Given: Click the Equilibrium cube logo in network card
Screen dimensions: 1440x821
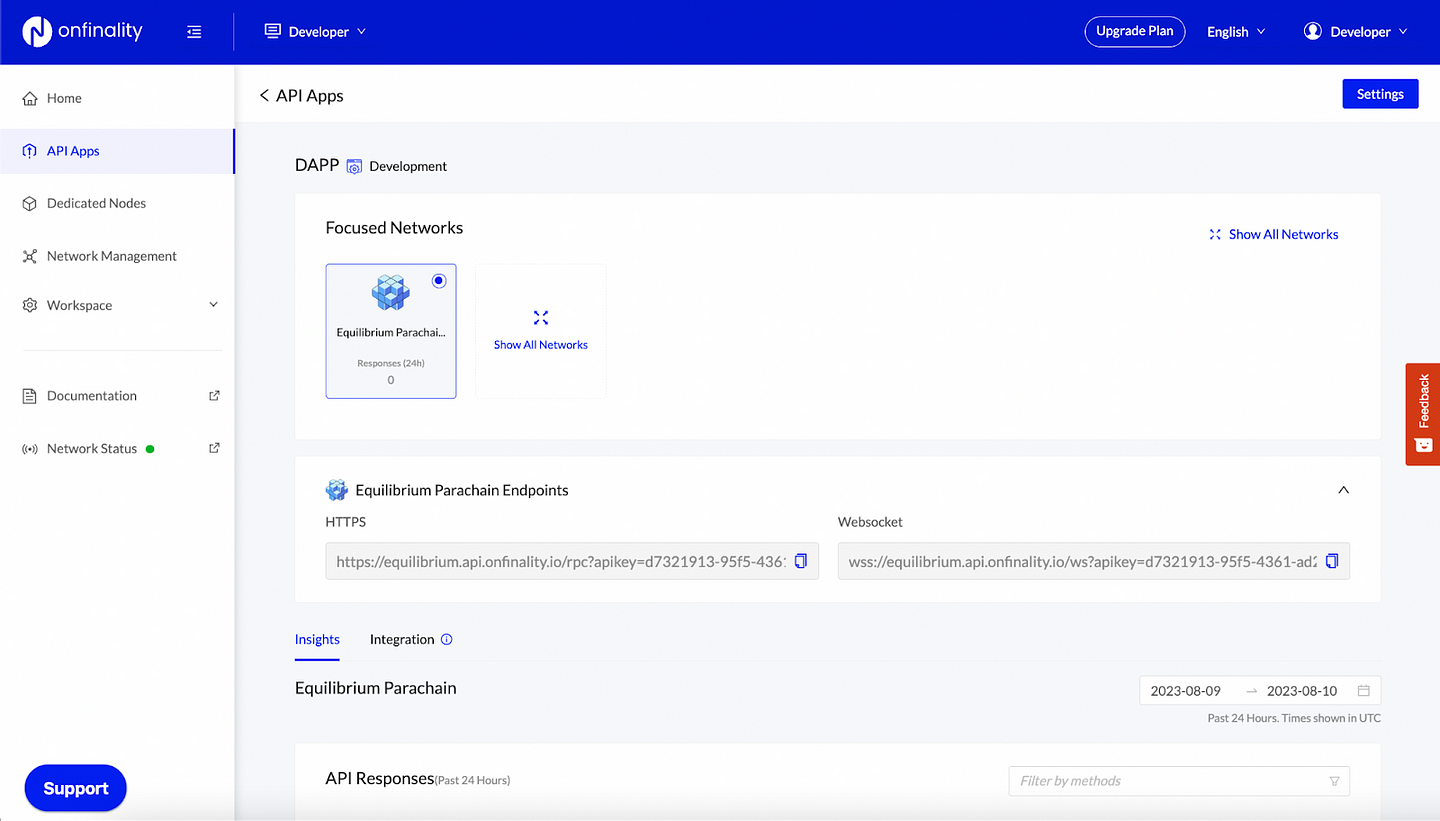Looking at the screenshot, I should click(390, 293).
